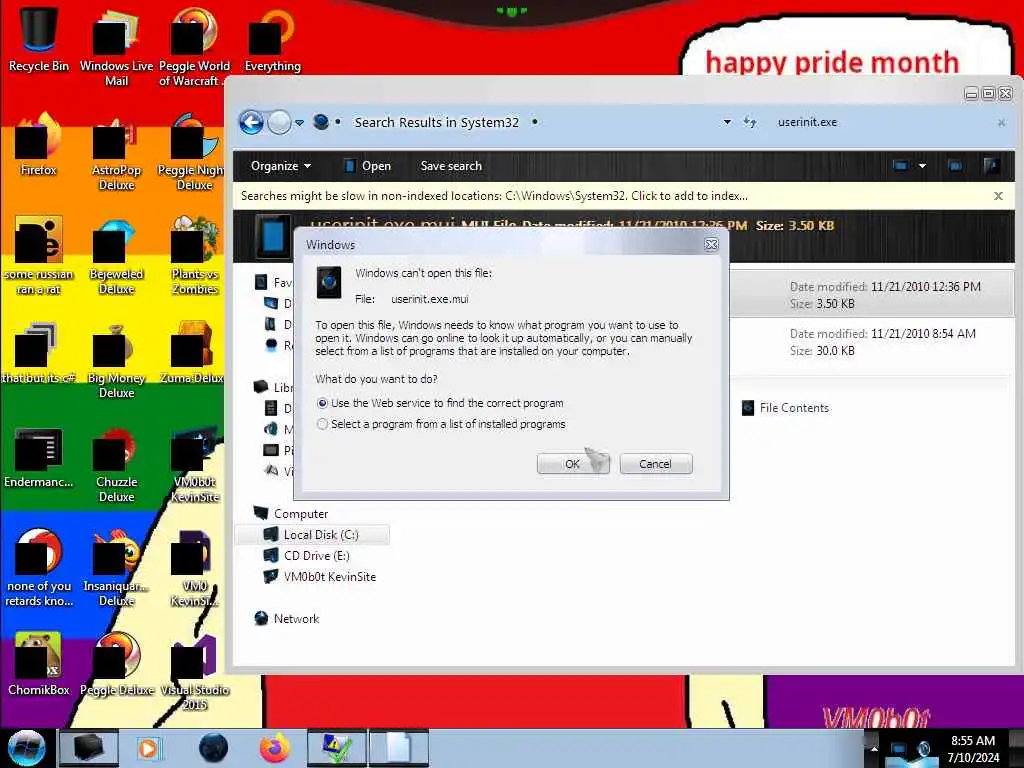Open blank document taskbar button
This screenshot has width=1024, height=768.
399,748
